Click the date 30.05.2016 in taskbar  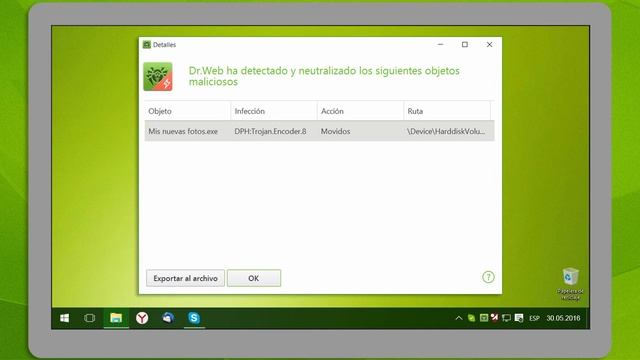(x=563, y=318)
